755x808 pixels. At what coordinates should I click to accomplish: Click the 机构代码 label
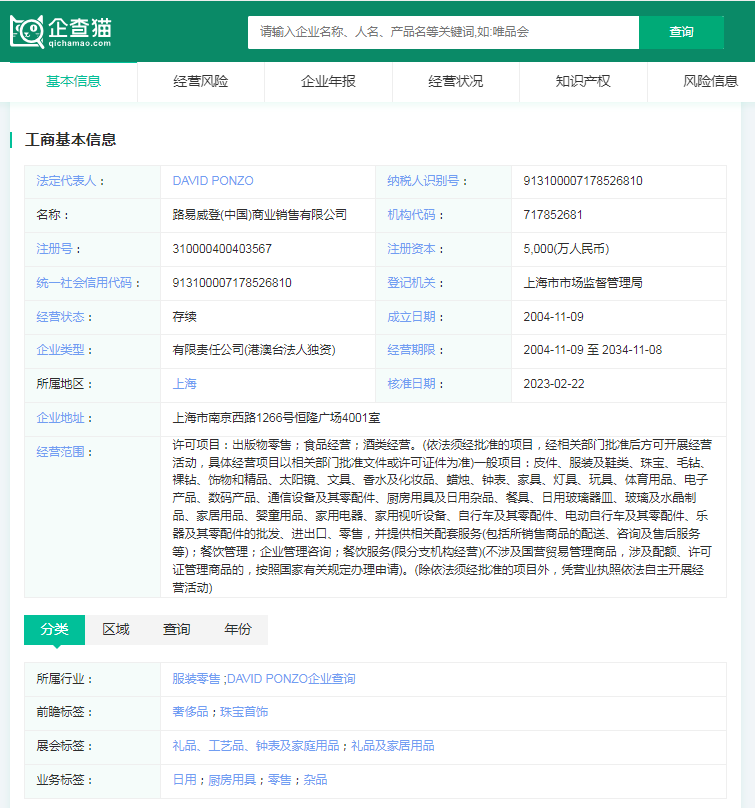point(411,215)
